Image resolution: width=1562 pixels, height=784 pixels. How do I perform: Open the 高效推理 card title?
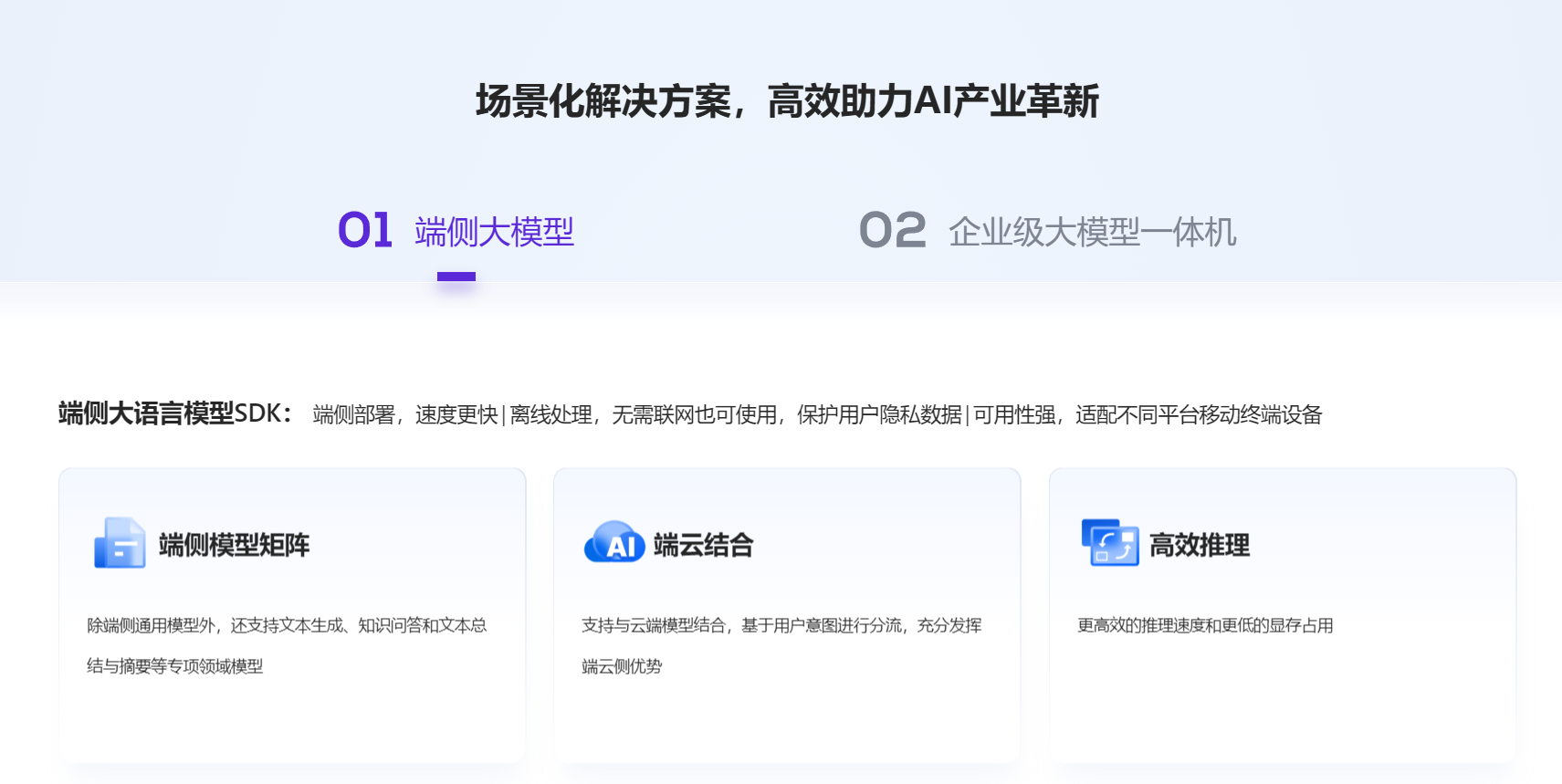tap(1199, 546)
